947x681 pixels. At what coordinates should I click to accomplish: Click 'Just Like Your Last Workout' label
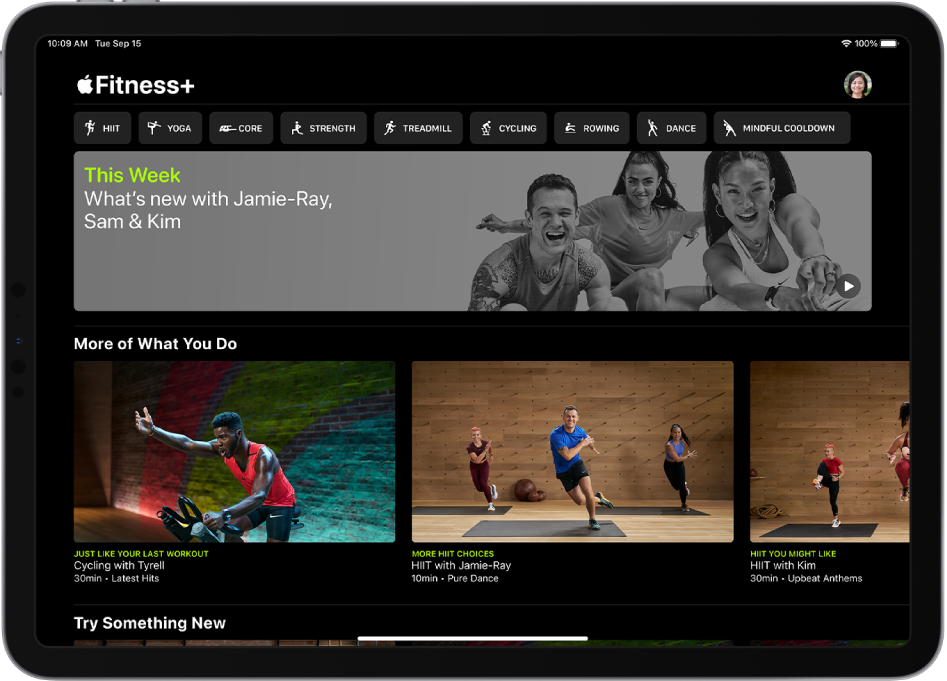point(141,554)
